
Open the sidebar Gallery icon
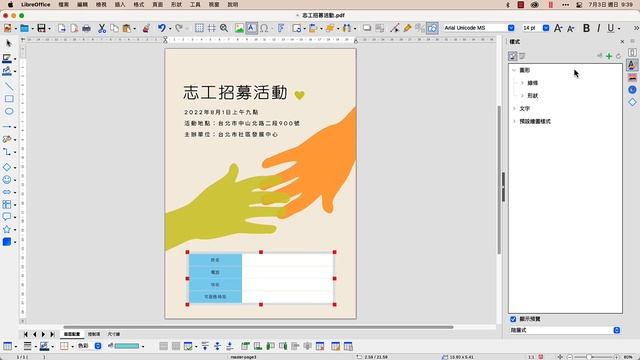click(x=632, y=78)
